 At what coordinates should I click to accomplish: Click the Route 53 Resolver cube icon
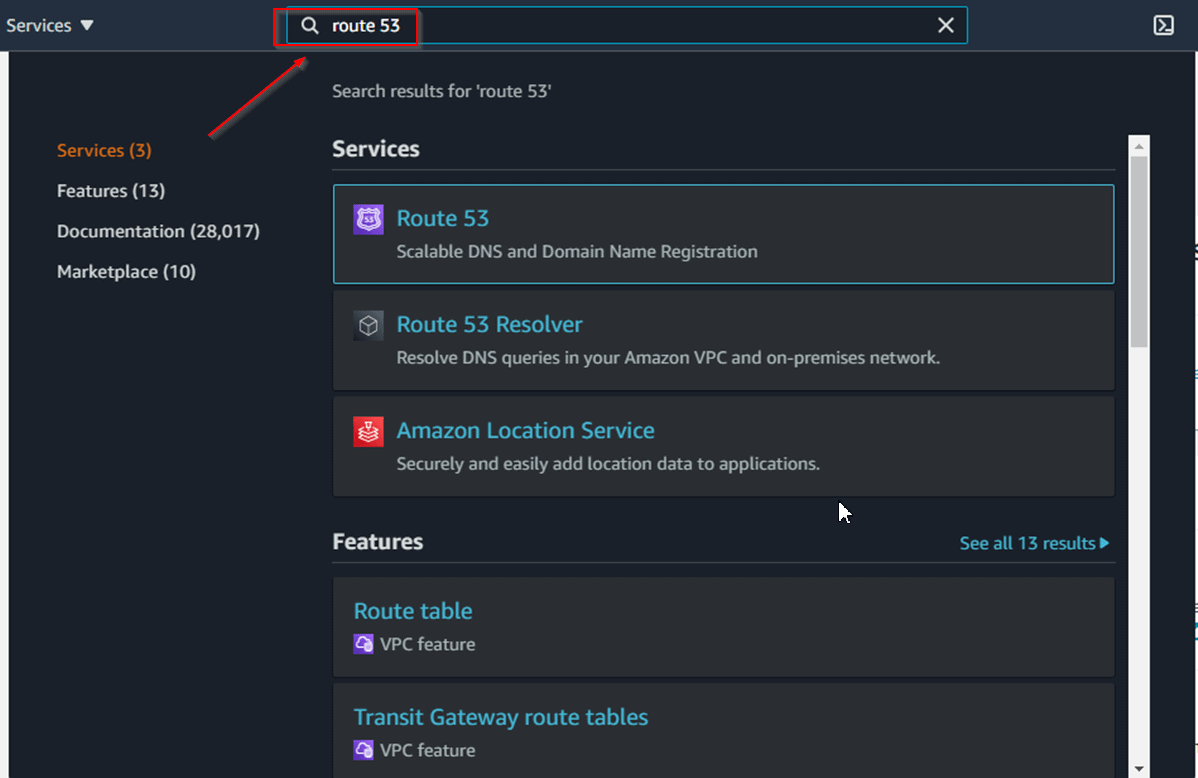[x=368, y=325]
